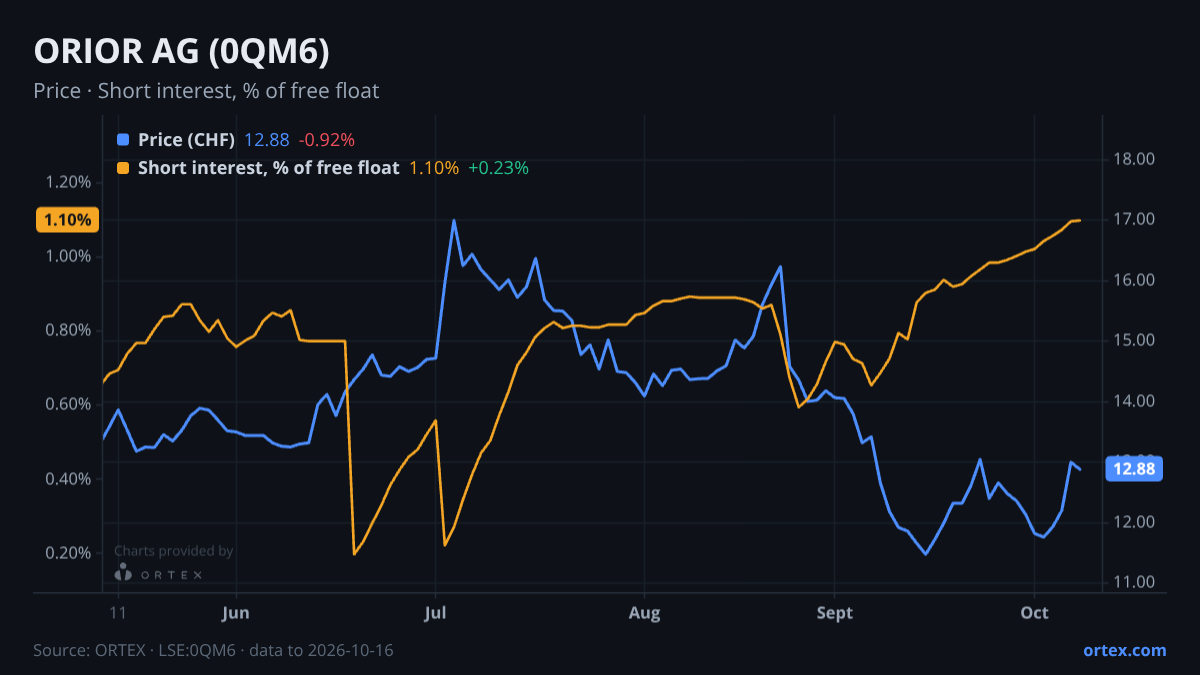
Task: Click the 0.40% left axis label
Action: [x=68, y=479]
